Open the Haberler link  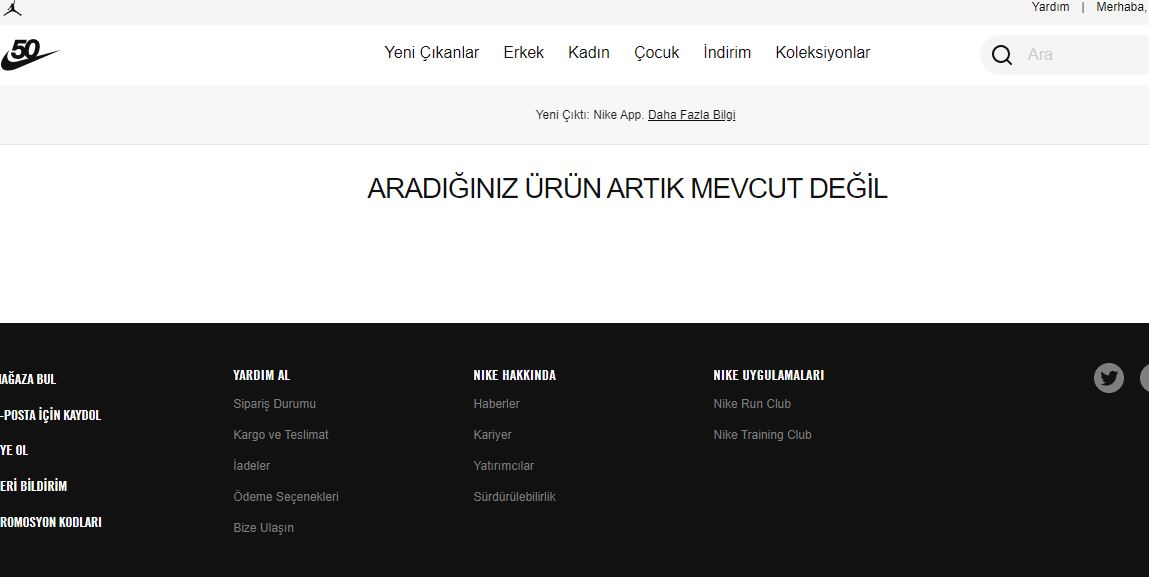496,404
